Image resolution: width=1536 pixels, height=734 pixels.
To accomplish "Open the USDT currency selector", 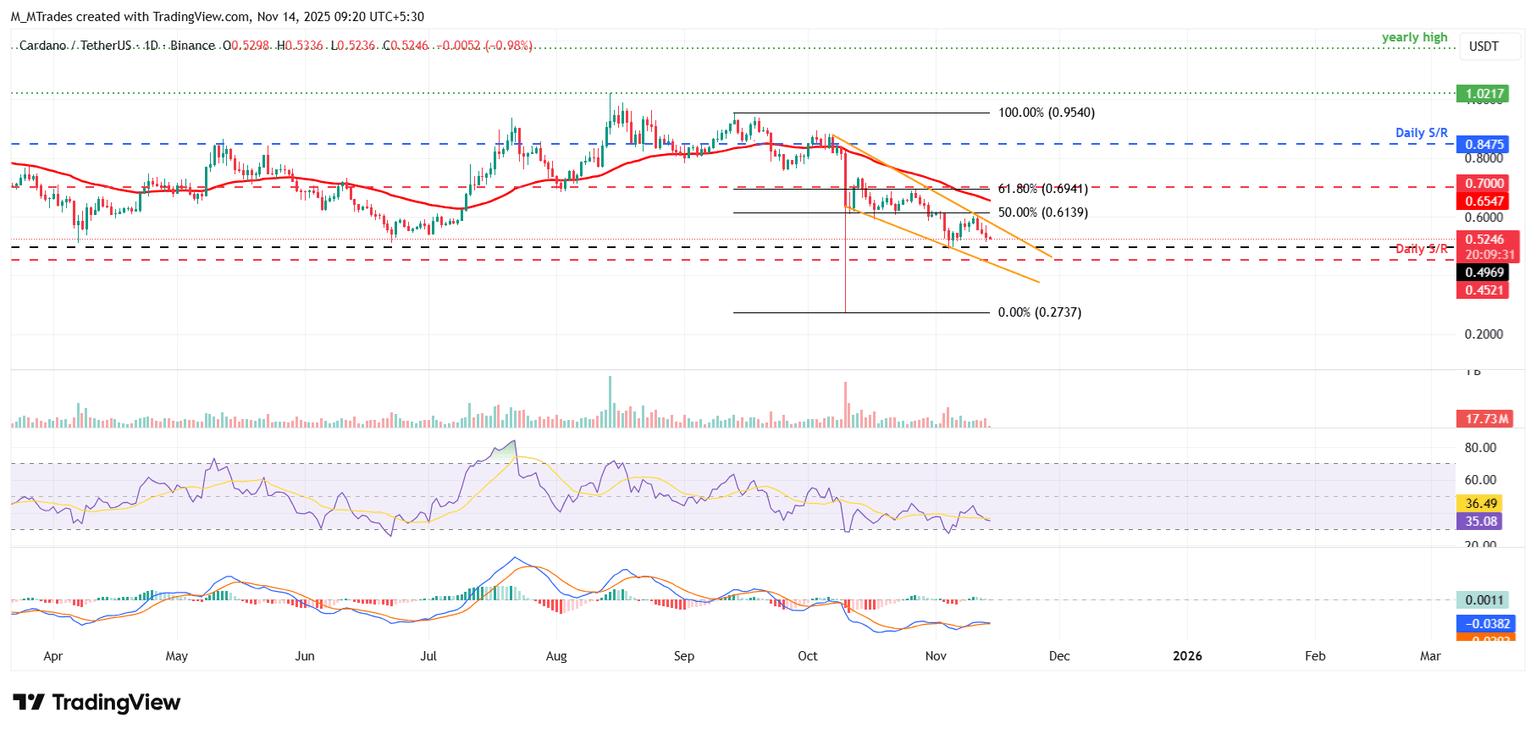I will pyautogui.click(x=1484, y=46).
